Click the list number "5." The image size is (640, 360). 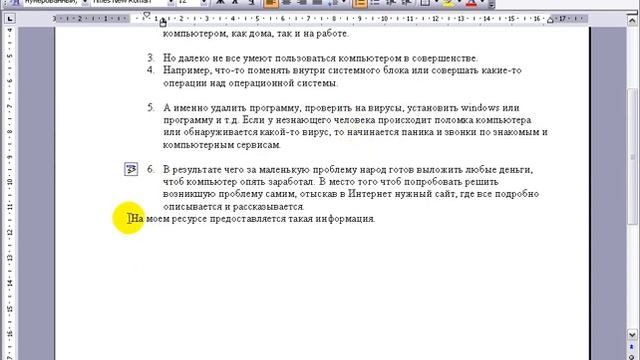(151, 107)
